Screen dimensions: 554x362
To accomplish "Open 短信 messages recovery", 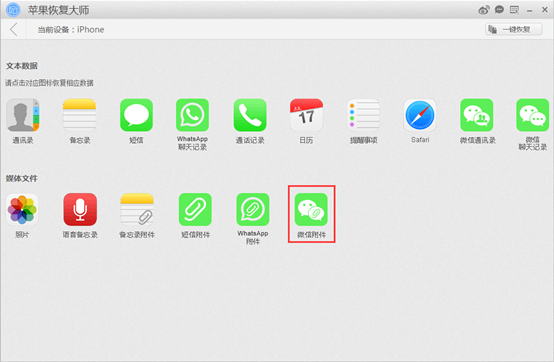I will (x=136, y=115).
